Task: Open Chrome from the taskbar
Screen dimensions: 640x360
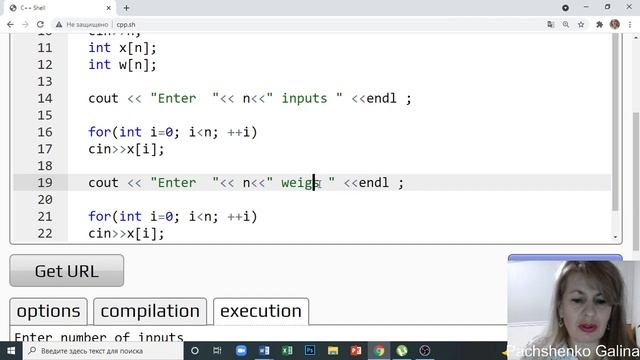Action: (x=379, y=351)
